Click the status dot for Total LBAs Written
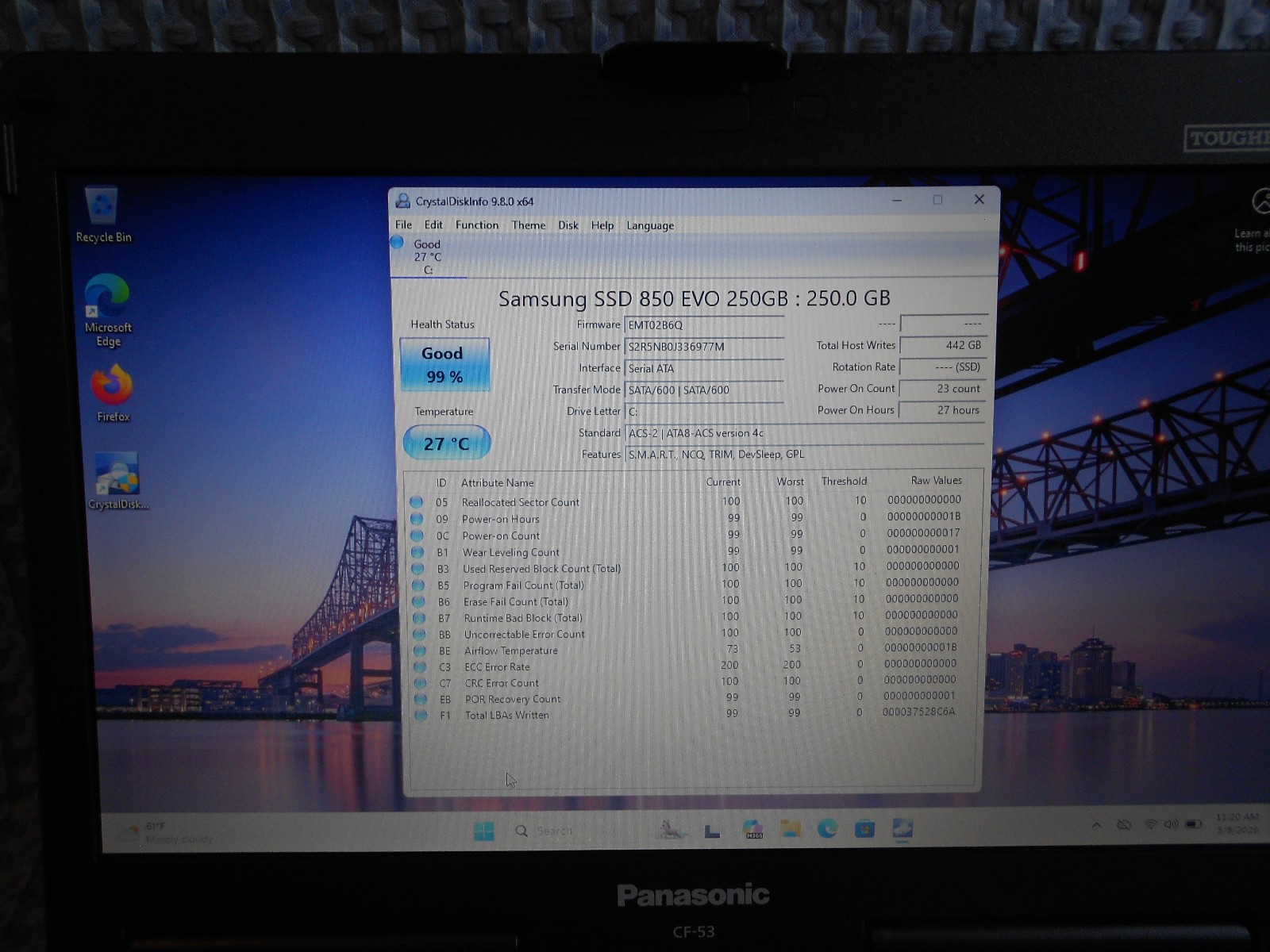 [x=421, y=715]
